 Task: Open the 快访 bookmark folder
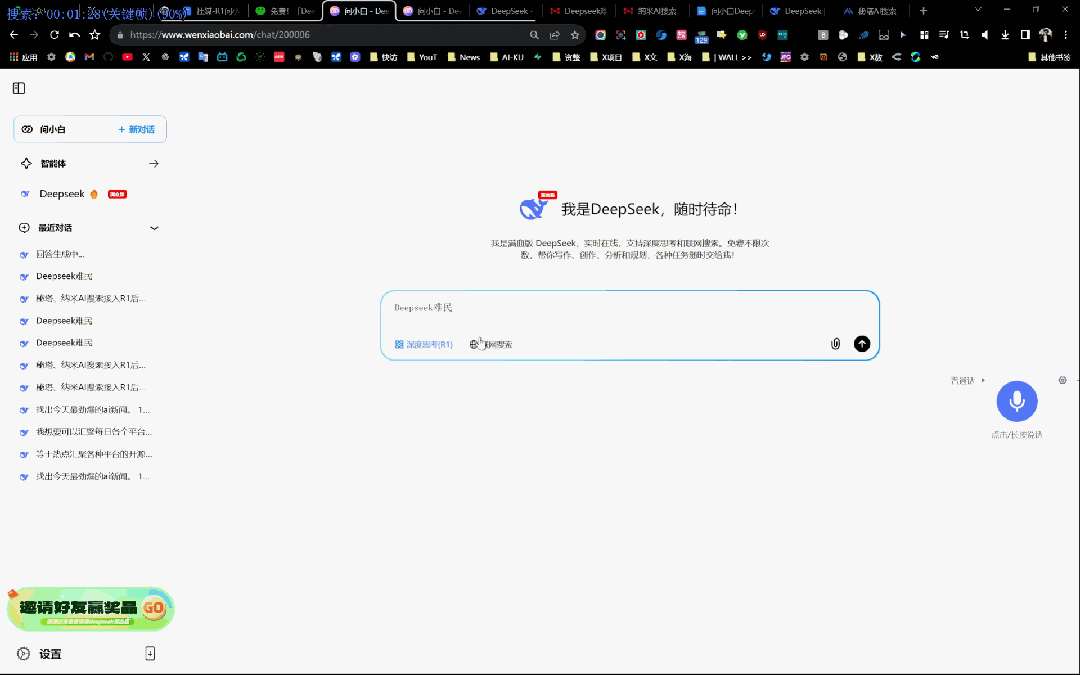tap(384, 57)
